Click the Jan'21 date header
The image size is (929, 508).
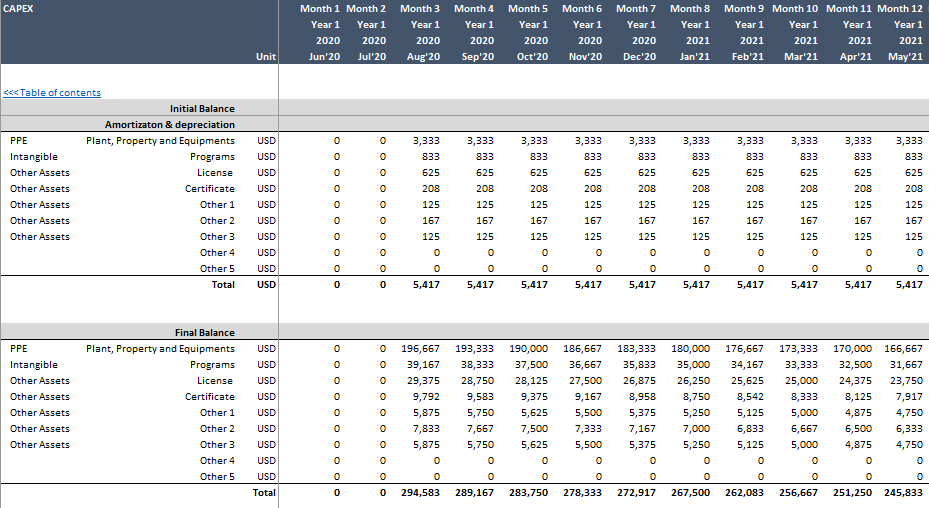(694, 57)
